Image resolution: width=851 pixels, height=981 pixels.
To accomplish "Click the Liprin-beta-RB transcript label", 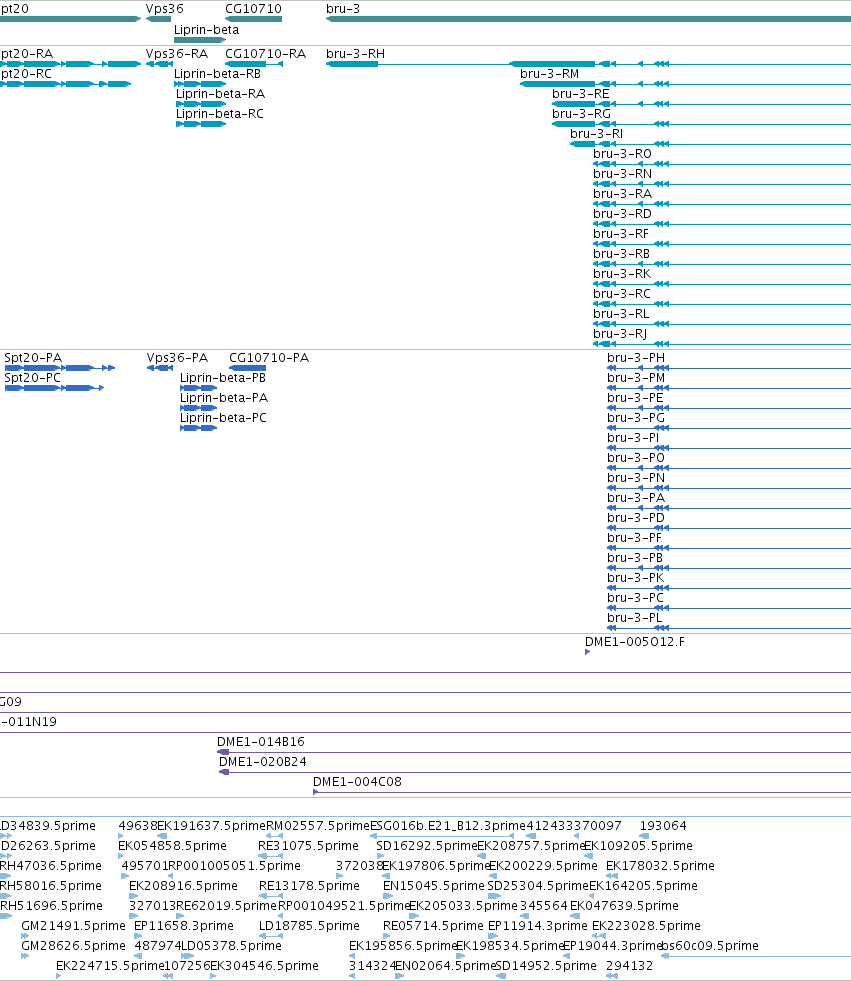I will (x=217, y=74).
